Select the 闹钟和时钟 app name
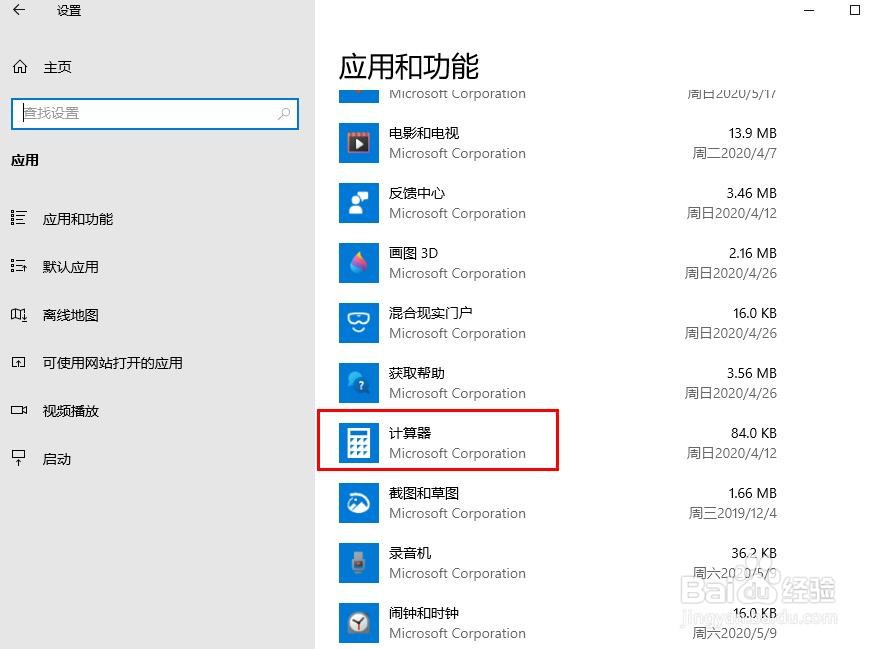The width and height of the screenshot is (887, 649). click(x=424, y=613)
